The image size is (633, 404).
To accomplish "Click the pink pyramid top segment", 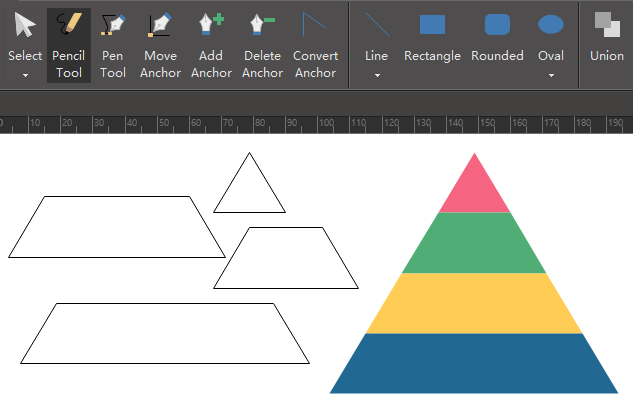I will tap(474, 190).
